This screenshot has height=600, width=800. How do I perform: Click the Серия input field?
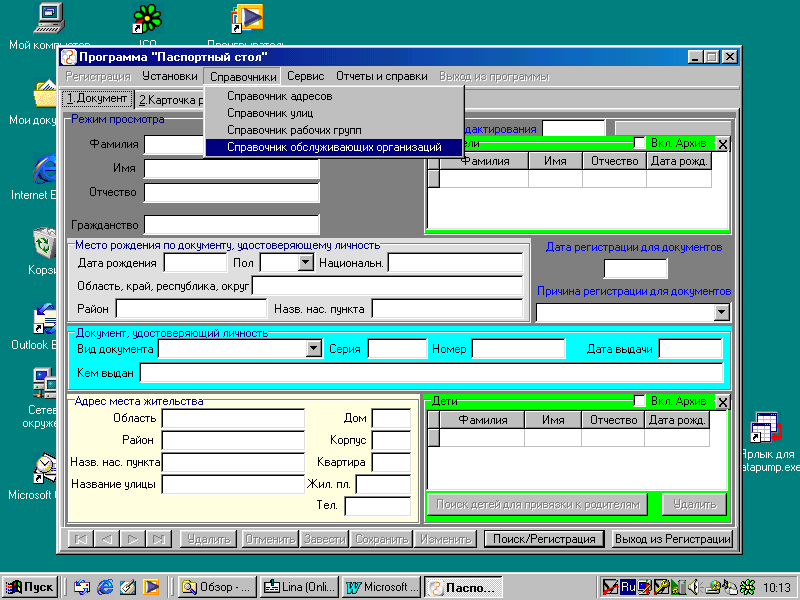coord(397,349)
